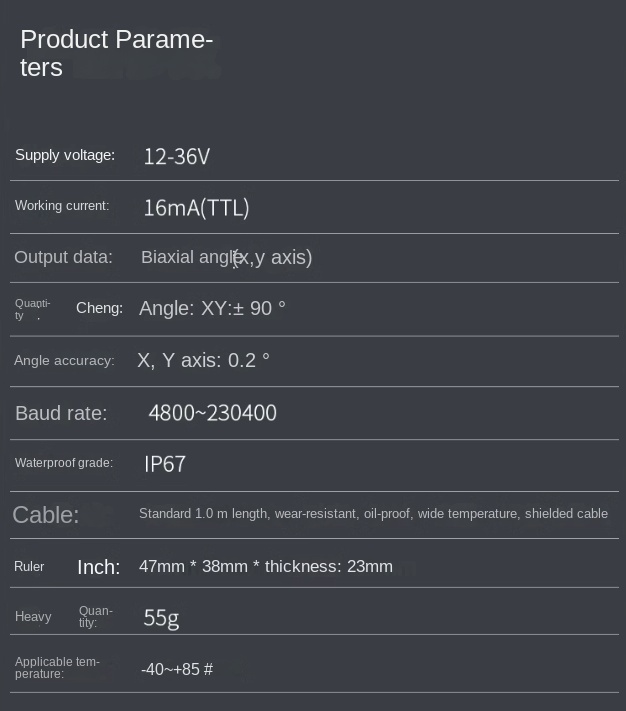626x711 pixels.
Task: Select the Applicable temperature label
Action: click(58, 668)
